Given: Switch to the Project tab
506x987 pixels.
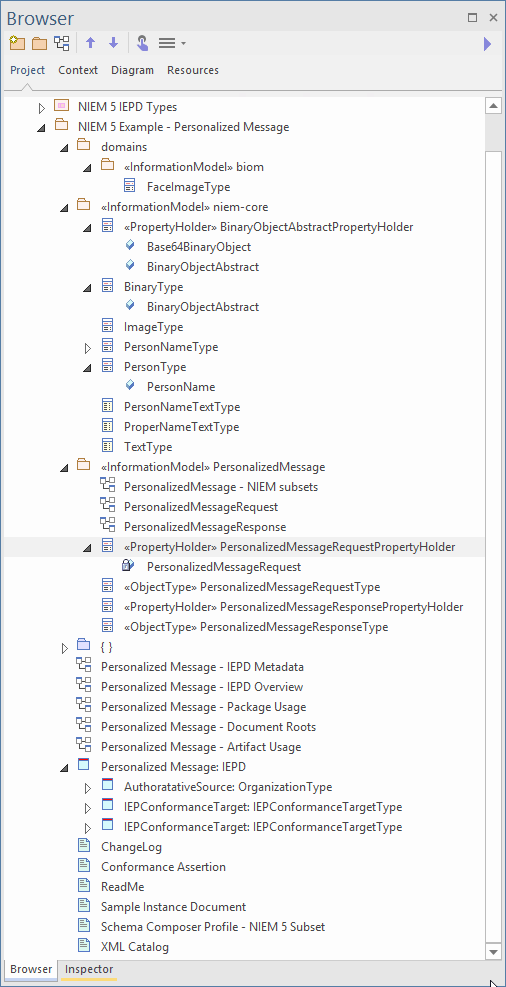Looking at the screenshot, I should tap(28, 70).
